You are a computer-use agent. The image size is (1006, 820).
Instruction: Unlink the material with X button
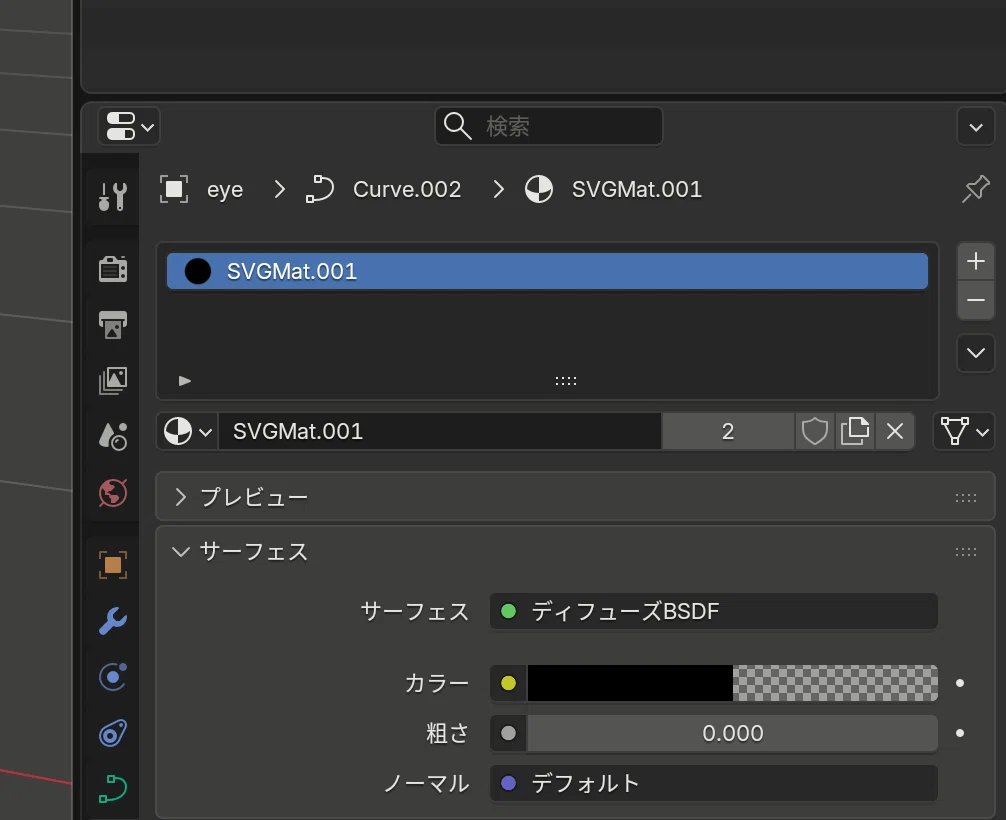(x=894, y=432)
